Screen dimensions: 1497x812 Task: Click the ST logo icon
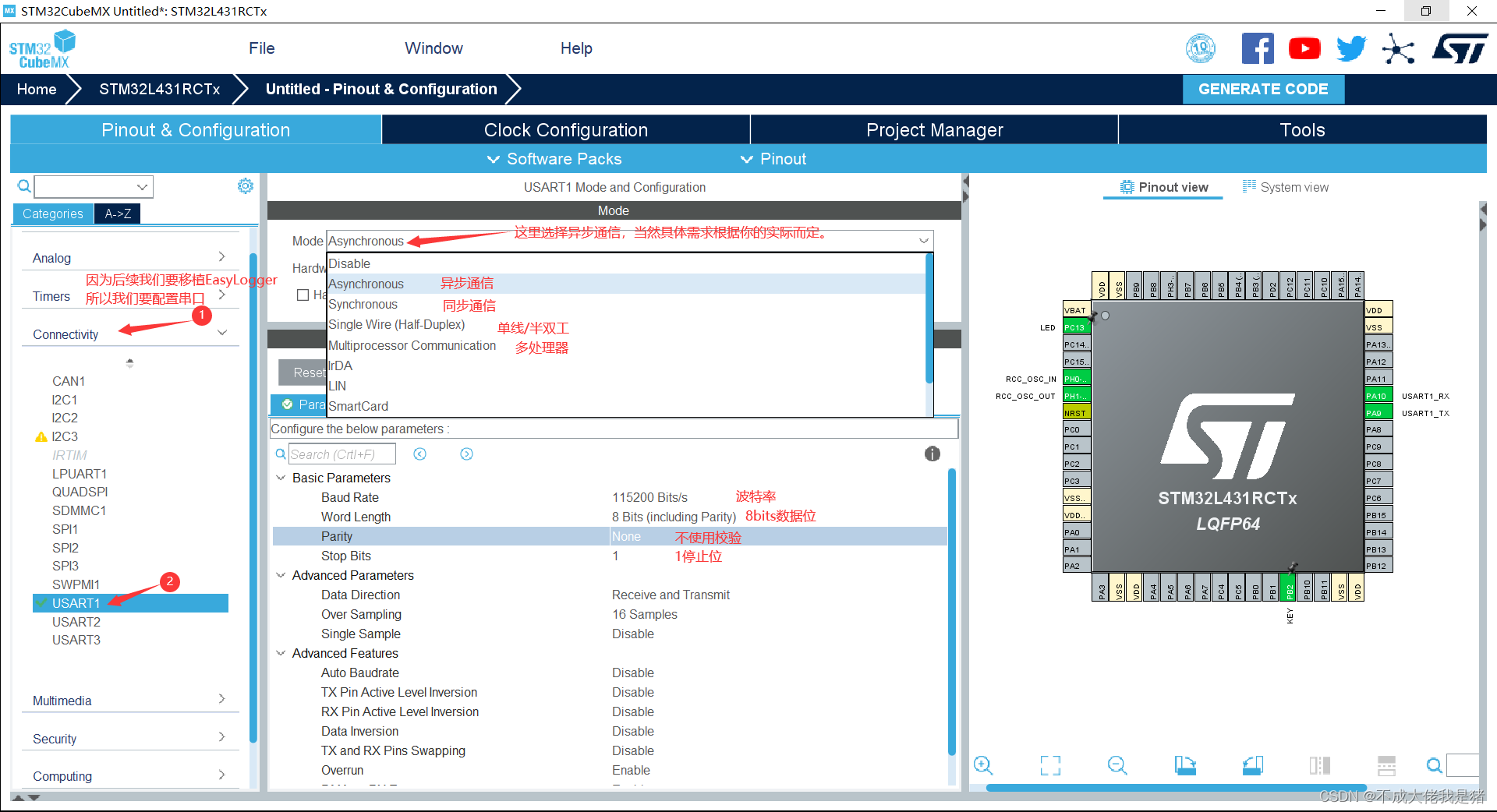[x=1460, y=48]
